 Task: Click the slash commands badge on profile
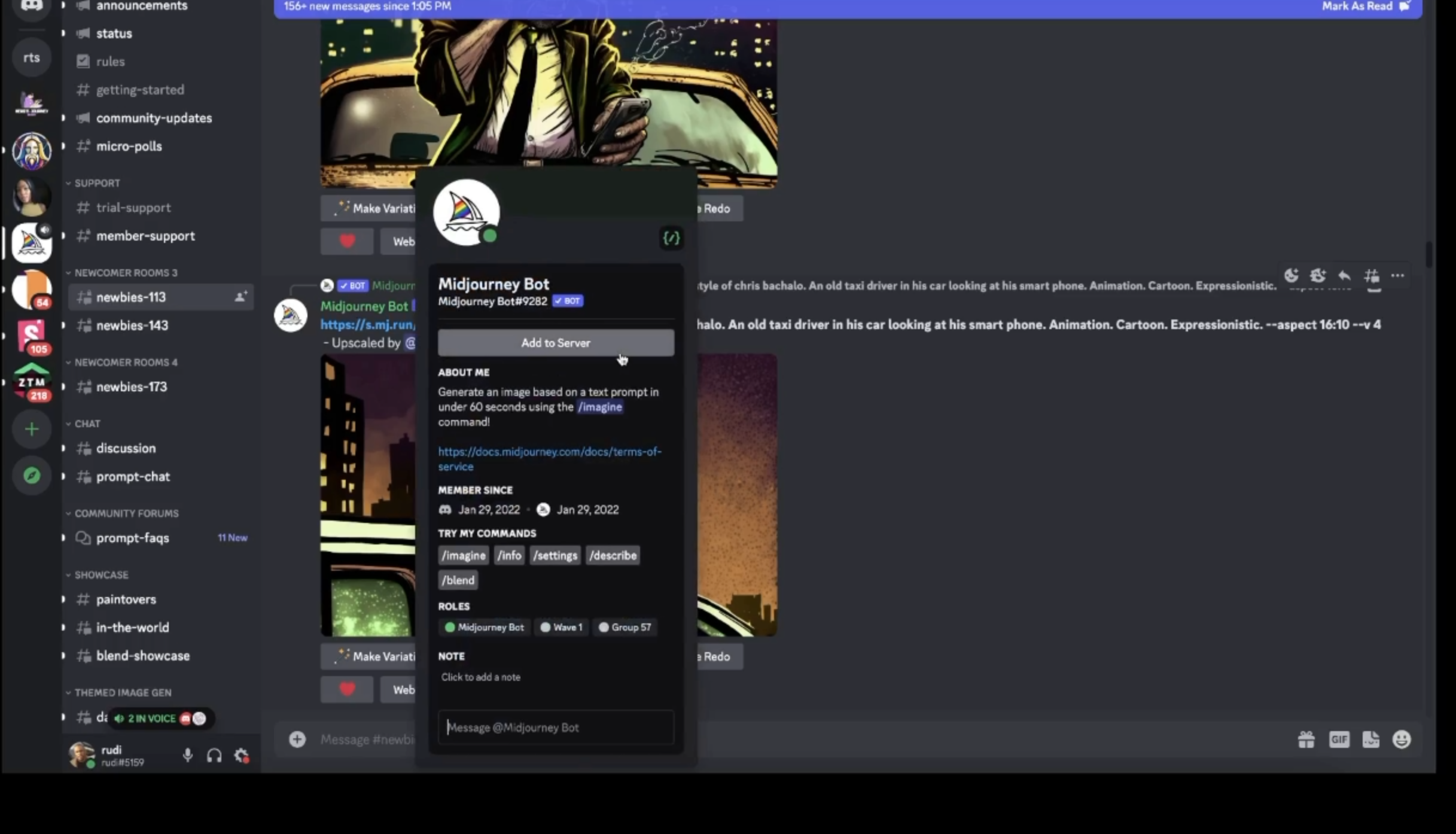click(671, 238)
